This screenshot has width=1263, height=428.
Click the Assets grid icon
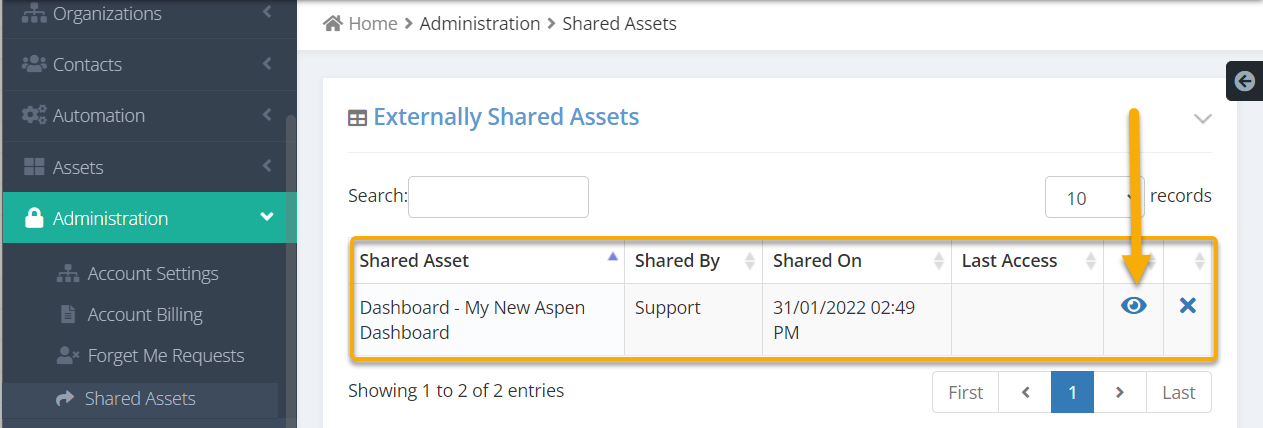[34, 167]
